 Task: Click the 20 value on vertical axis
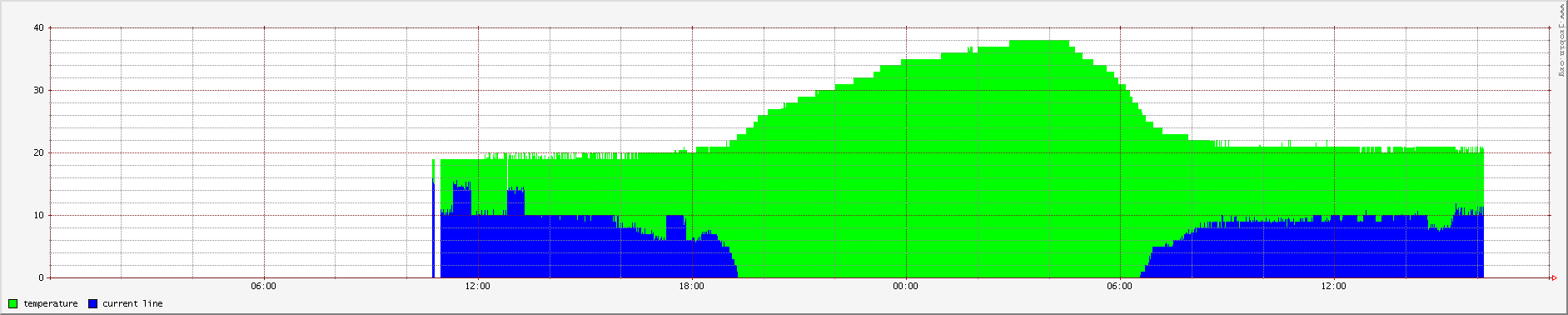(38, 152)
